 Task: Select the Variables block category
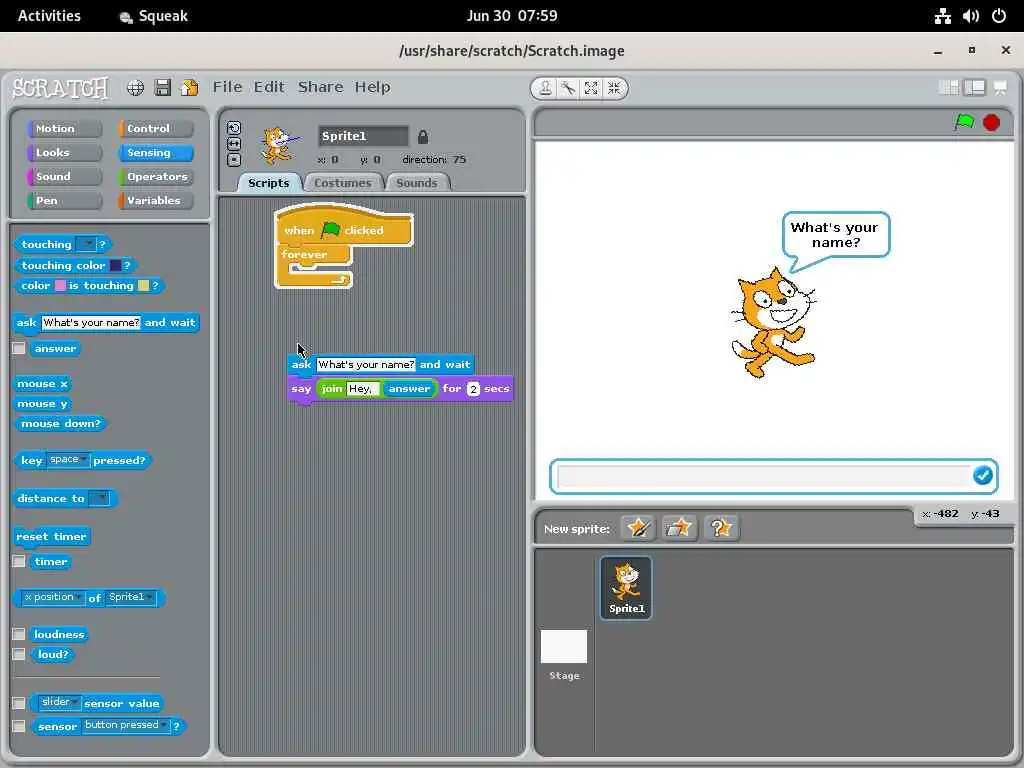pos(156,200)
